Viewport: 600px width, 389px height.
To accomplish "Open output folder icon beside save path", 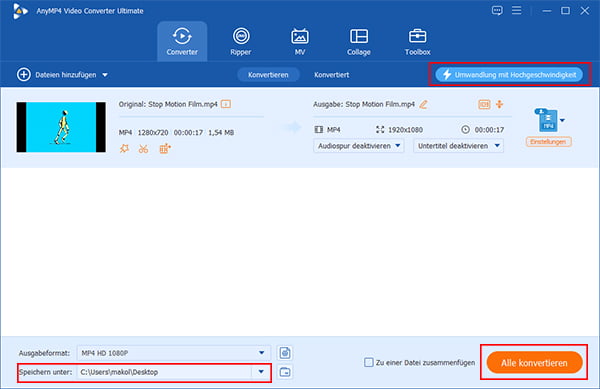I will [x=285, y=372].
